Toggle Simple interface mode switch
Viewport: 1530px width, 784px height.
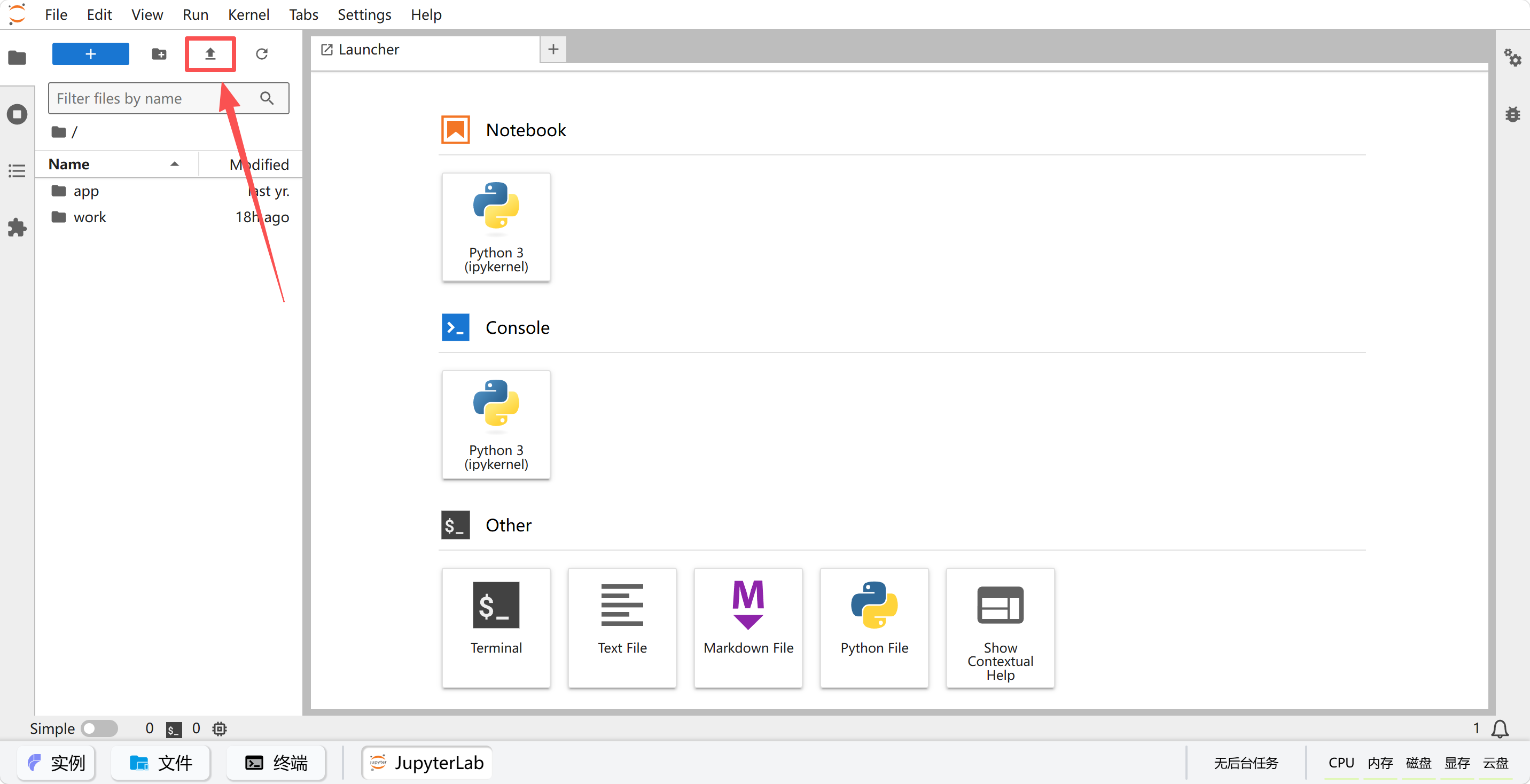(x=99, y=729)
